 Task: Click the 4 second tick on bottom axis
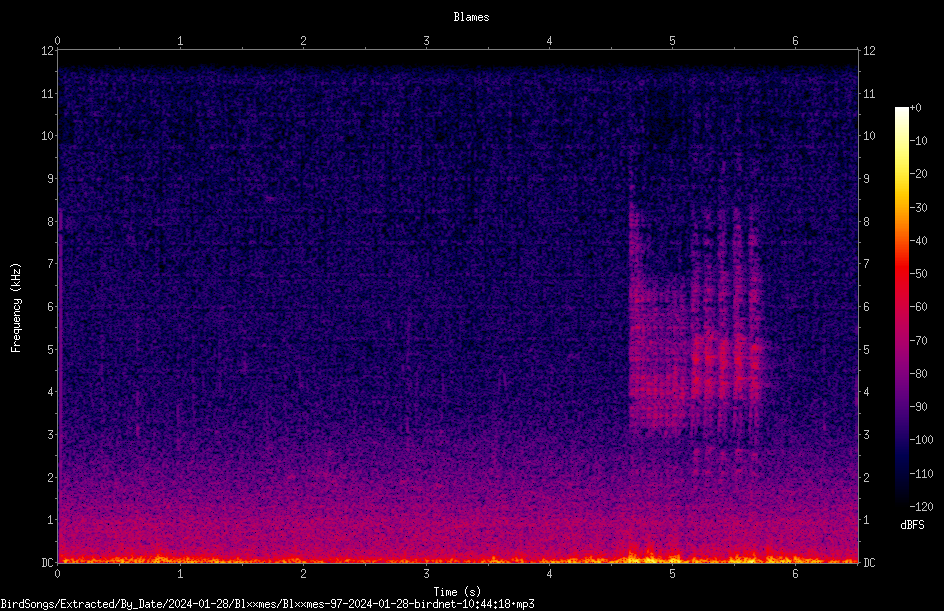point(550,574)
